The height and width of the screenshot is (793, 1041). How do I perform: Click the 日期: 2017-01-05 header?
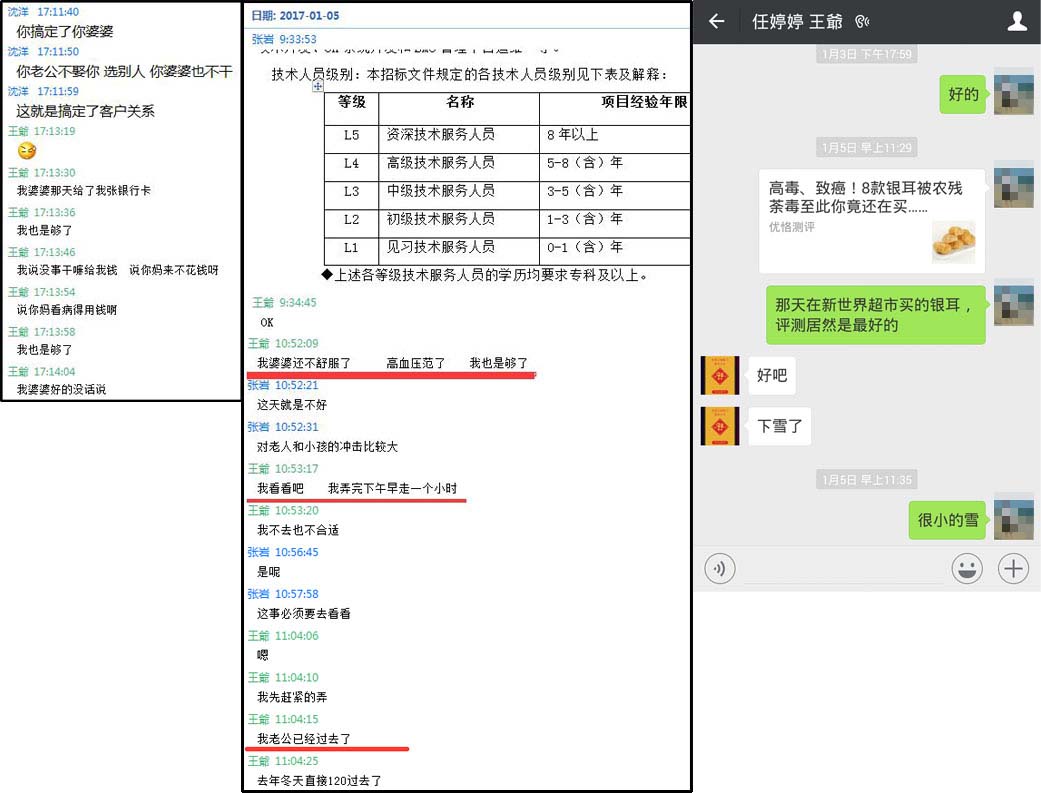tap(295, 16)
